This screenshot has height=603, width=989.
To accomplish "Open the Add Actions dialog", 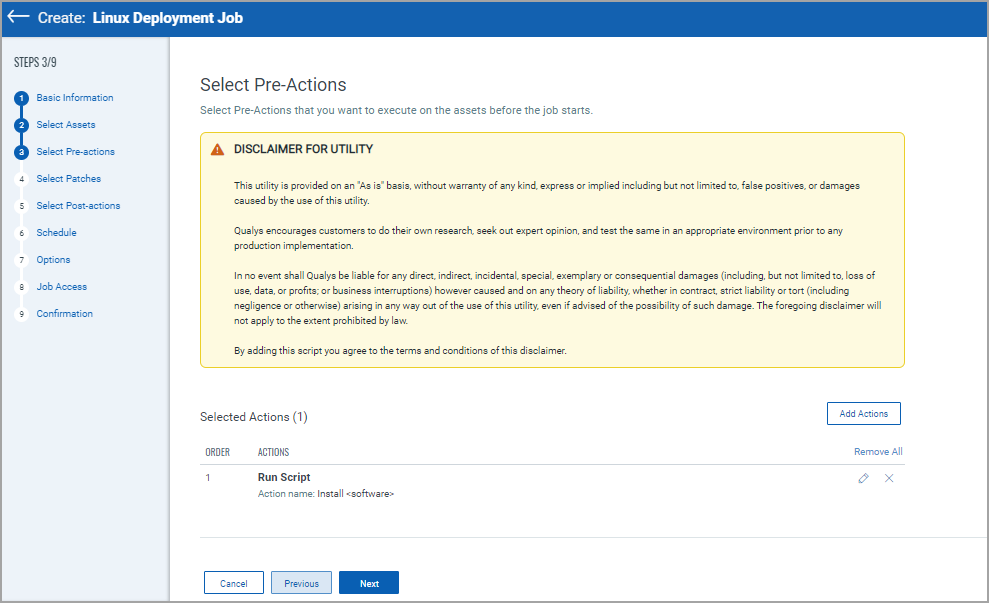I will click(863, 413).
